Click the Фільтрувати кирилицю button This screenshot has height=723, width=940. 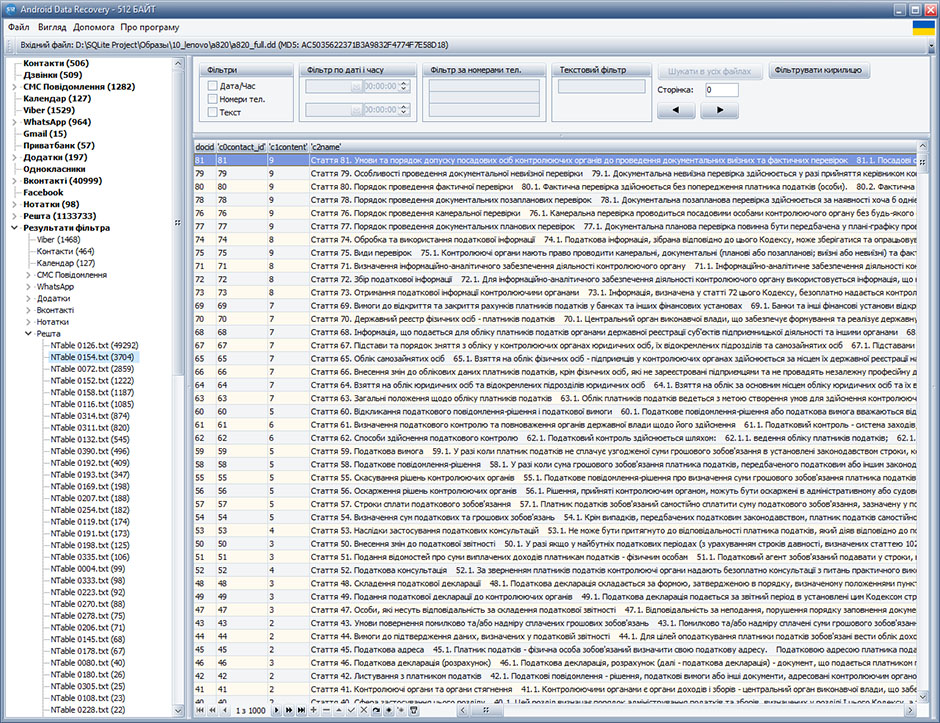[821, 71]
